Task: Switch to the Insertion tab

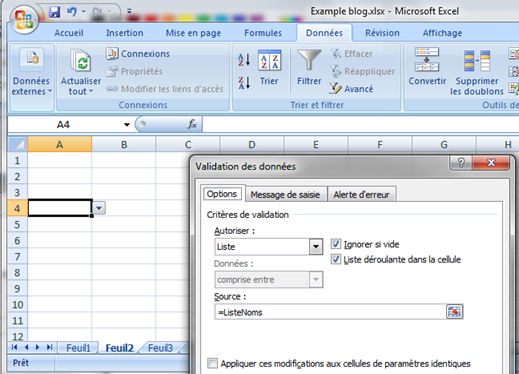Action: (x=124, y=33)
